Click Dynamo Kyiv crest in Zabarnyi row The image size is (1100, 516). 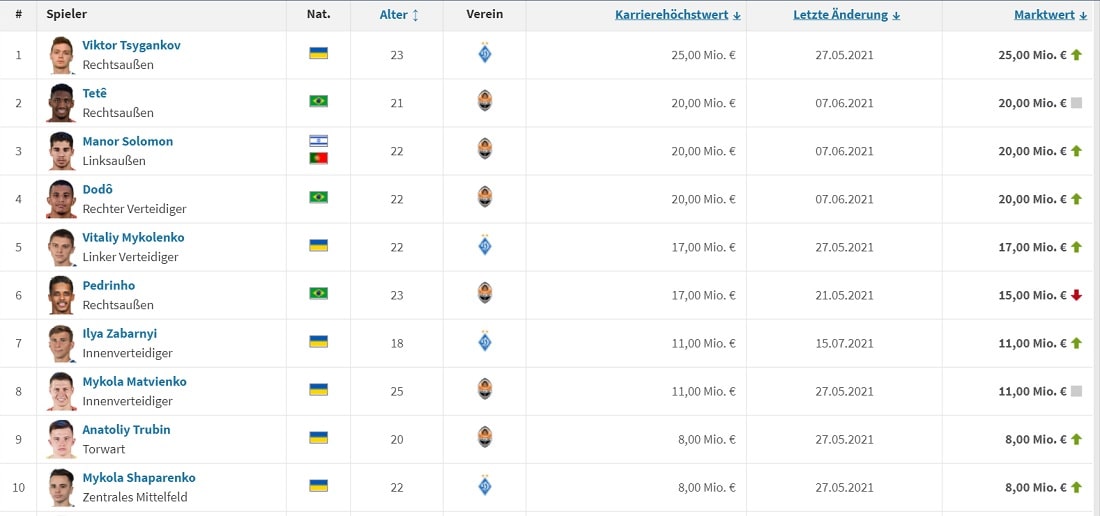pyautogui.click(x=485, y=342)
